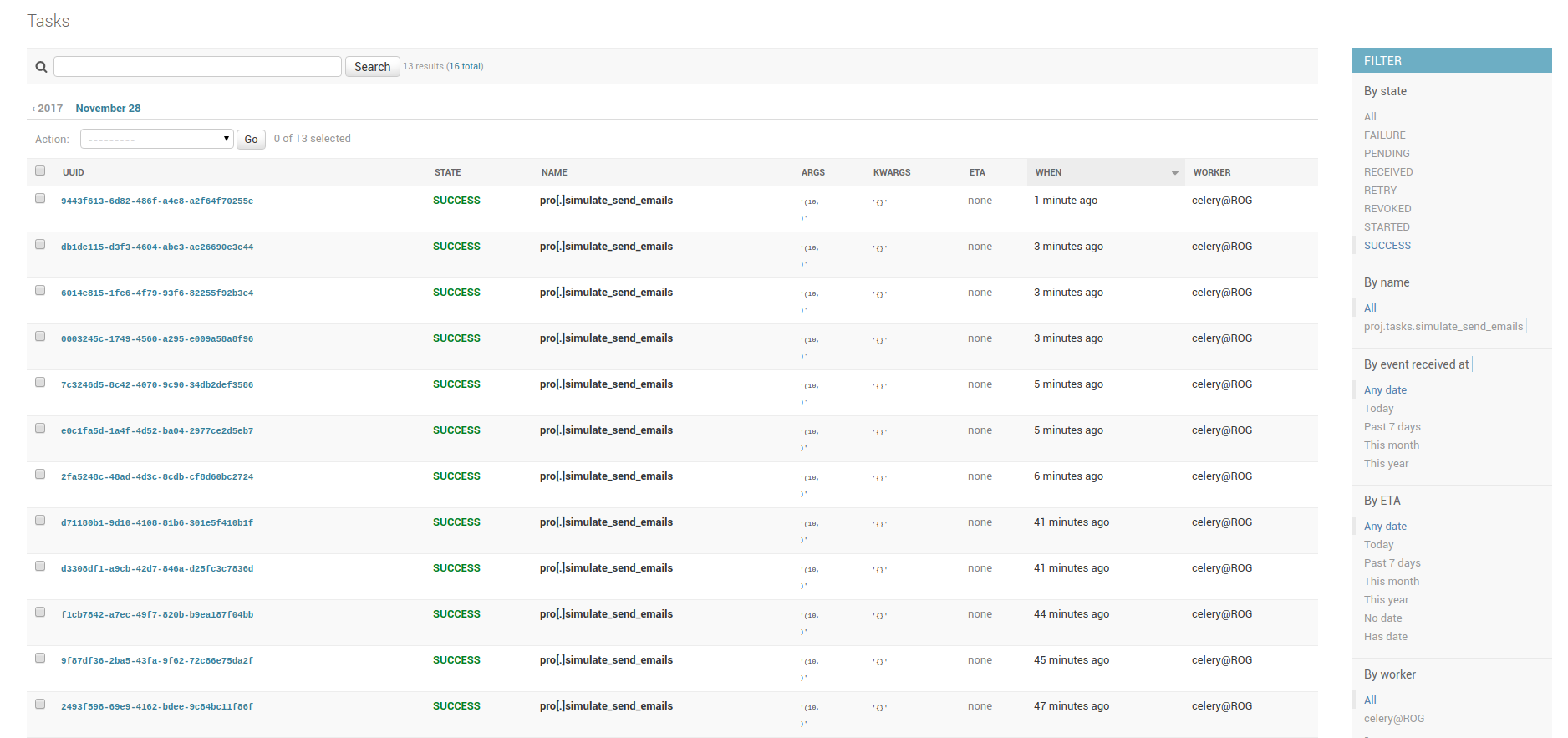Filter tasks by RETRY state
Screen dimensions: 1568x738
[x=1380, y=191]
